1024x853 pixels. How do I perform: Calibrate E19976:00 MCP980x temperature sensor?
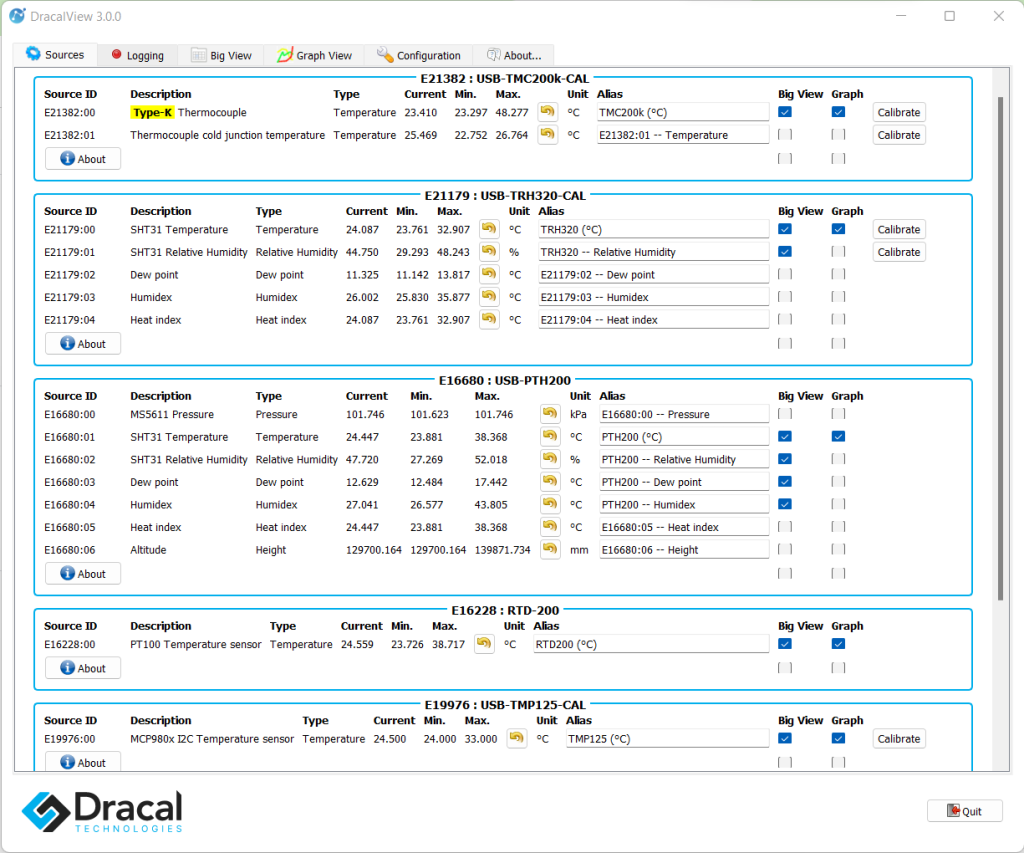click(899, 739)
